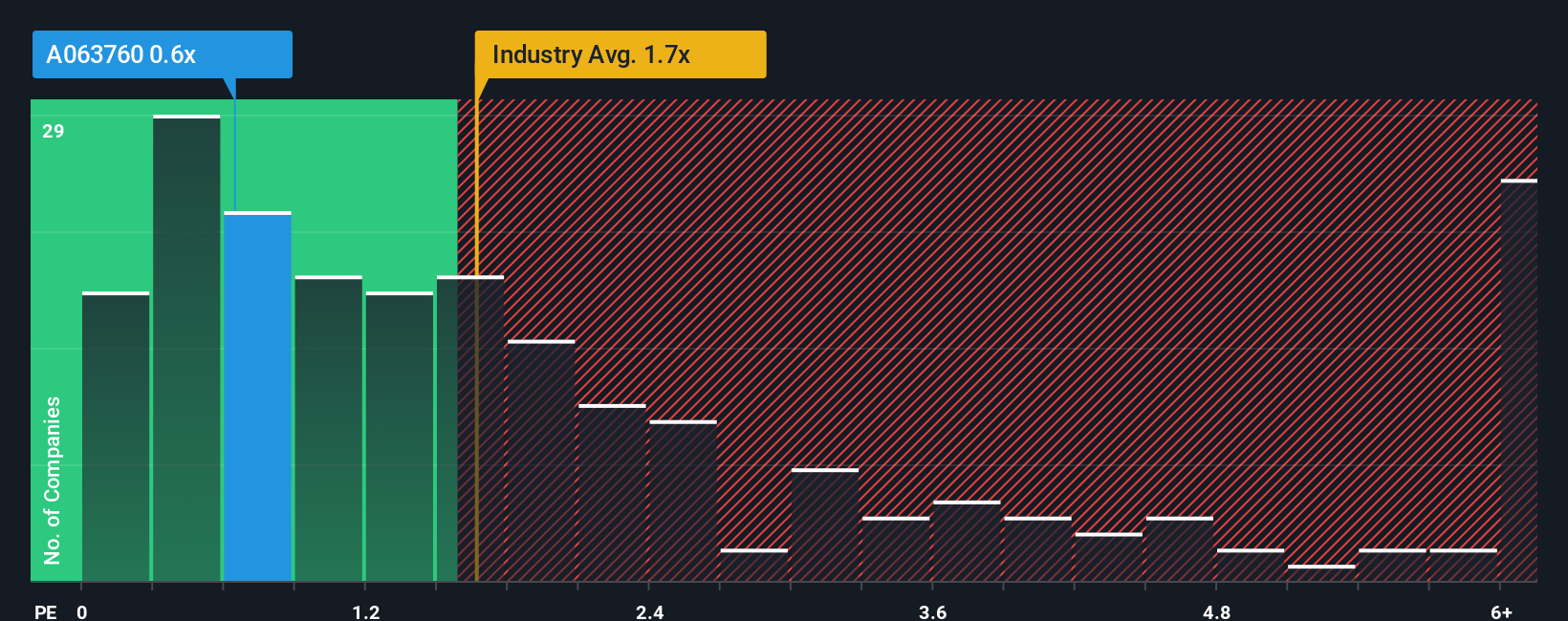Screen dimensions: 1568x621
Task: Click the orange industry average vertical line
Action: click(476, 330)
